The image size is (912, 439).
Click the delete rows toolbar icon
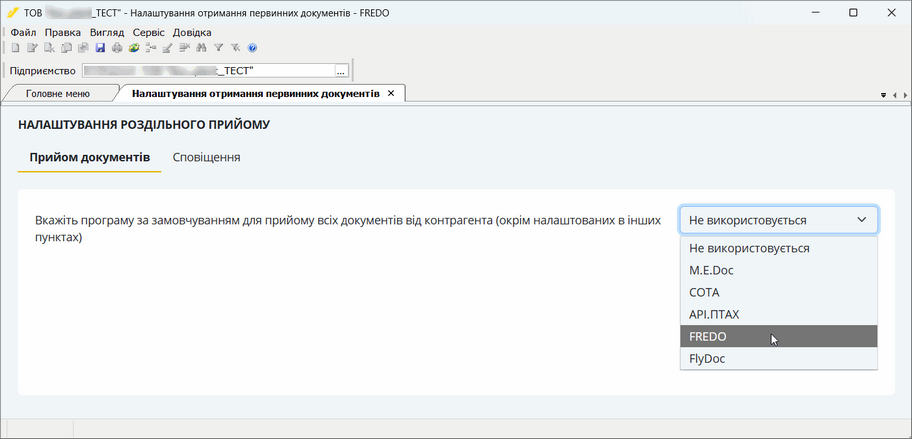[185, 48]
